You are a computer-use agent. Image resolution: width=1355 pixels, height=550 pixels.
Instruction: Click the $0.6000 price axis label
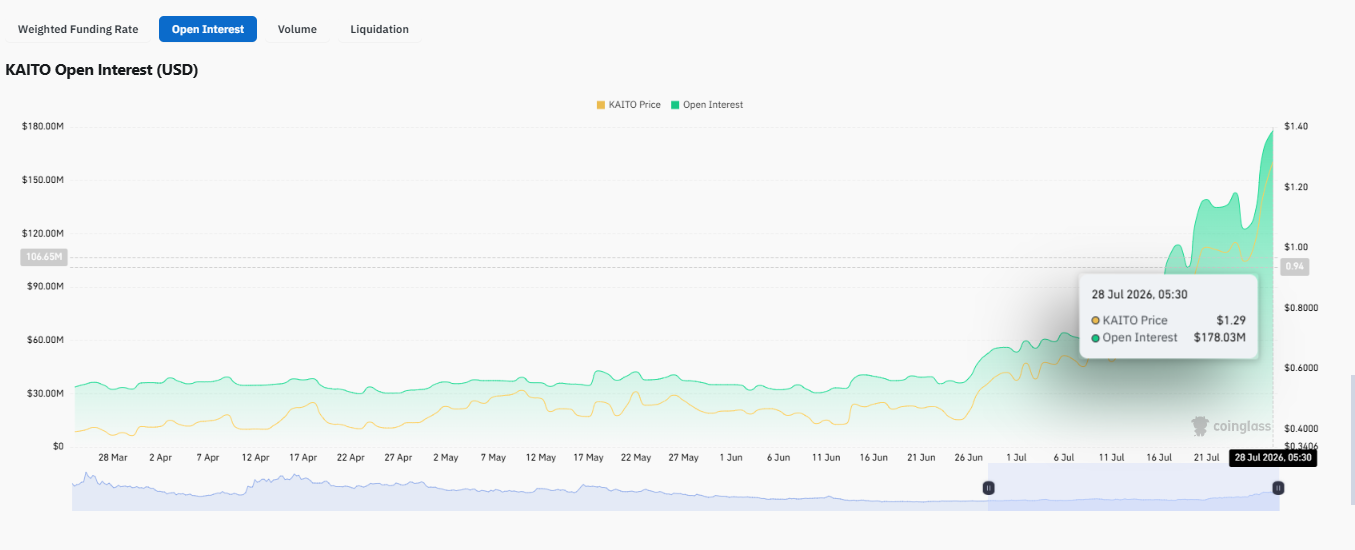point(1301,368)
